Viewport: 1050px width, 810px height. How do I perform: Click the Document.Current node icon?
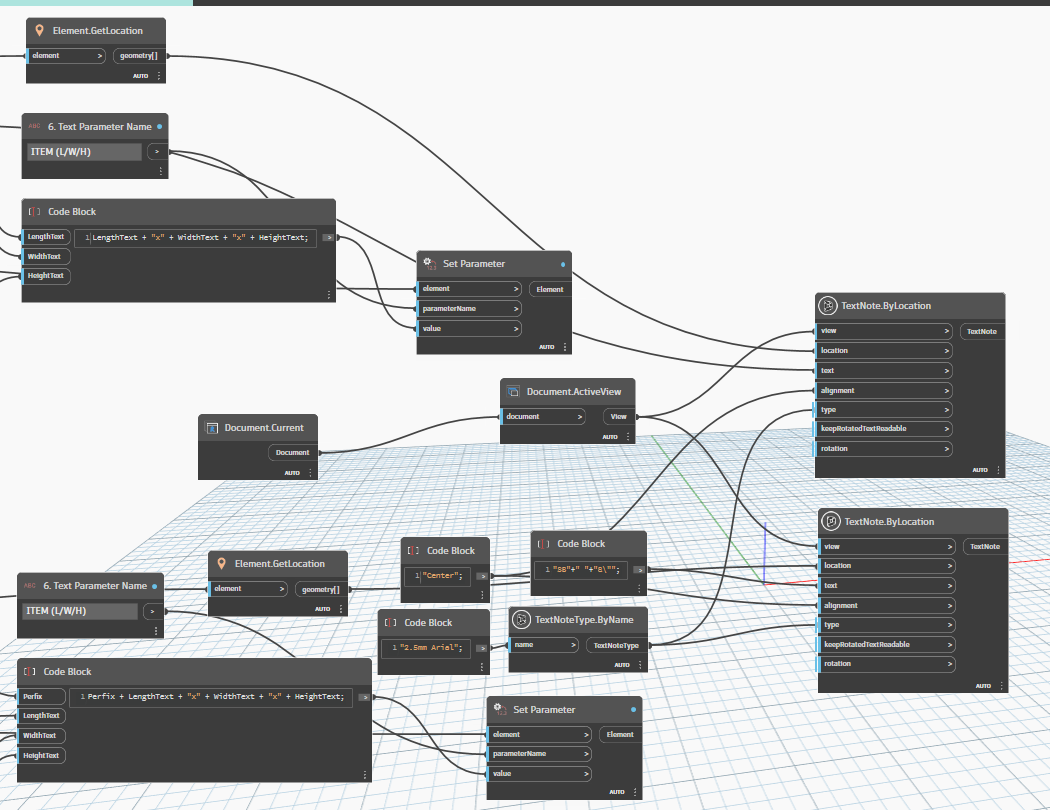coord(212,428)
